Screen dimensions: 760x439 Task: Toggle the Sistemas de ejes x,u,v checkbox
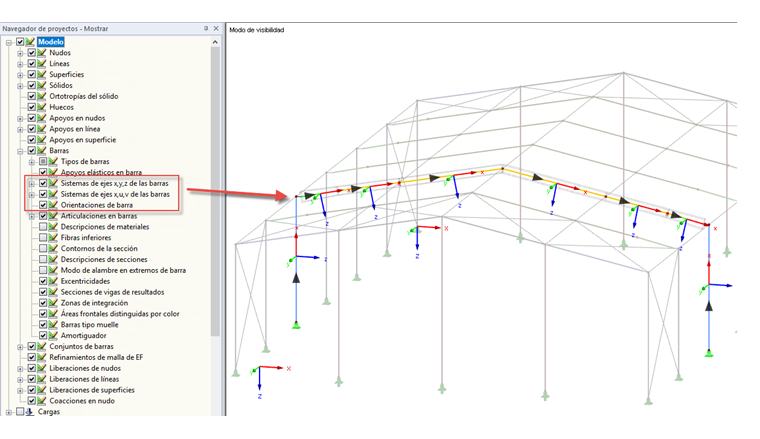click(x=43, y=194)
